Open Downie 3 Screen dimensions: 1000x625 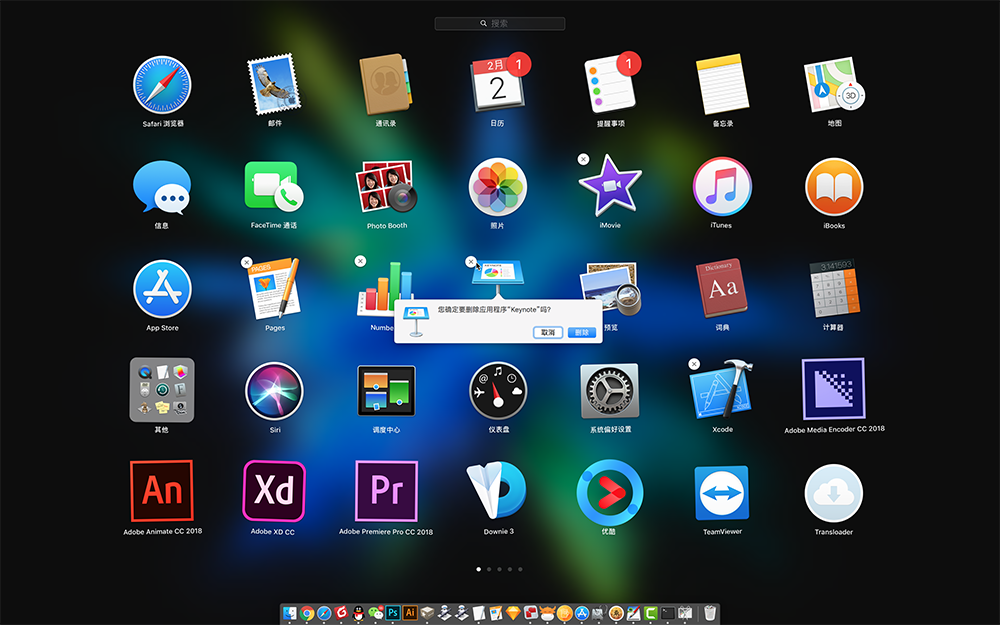(497, 491)
